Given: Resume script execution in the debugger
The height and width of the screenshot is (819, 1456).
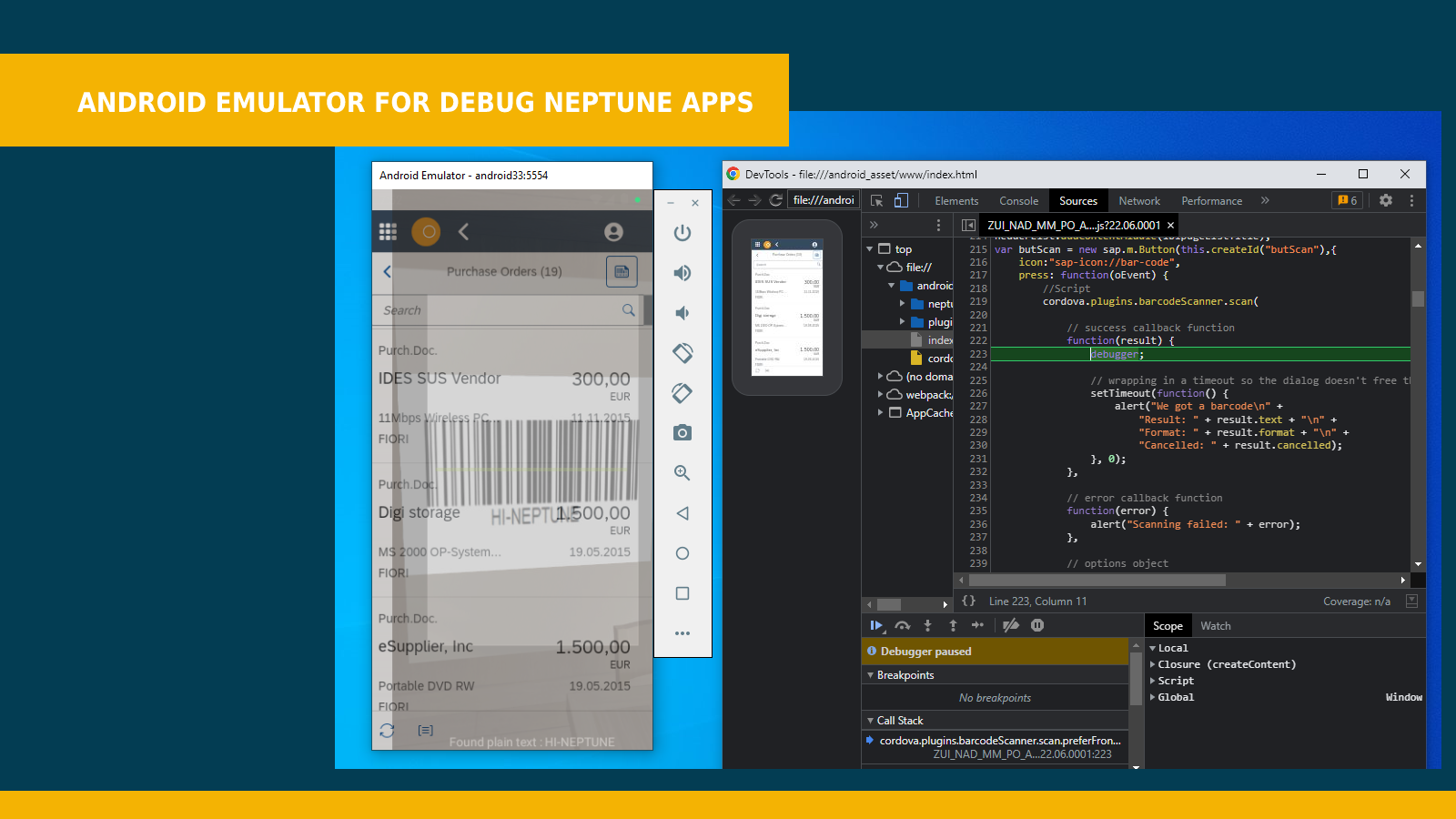Looking at the screenshot, I should [876, 625].
